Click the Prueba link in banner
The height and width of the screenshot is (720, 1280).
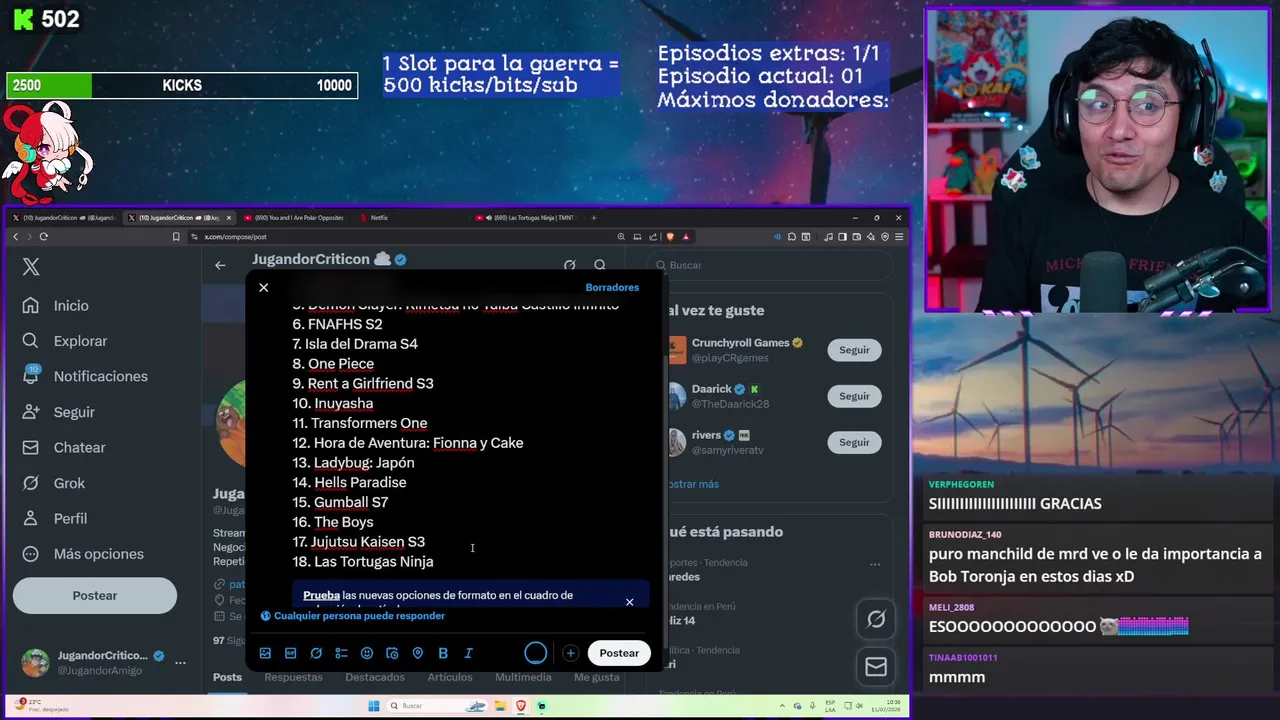click(322, 595)
